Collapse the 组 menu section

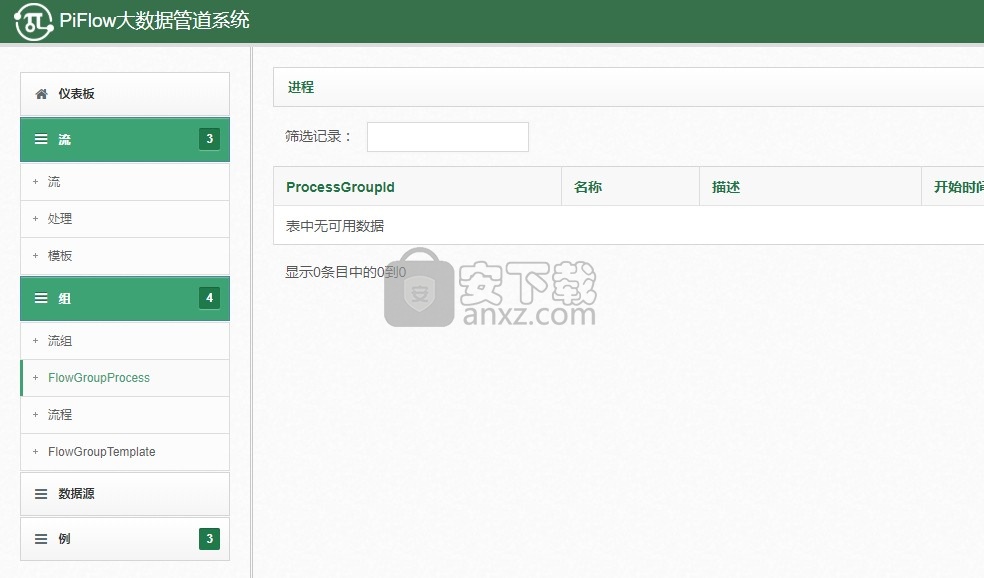pyautogui.click(x=125, y=299)
